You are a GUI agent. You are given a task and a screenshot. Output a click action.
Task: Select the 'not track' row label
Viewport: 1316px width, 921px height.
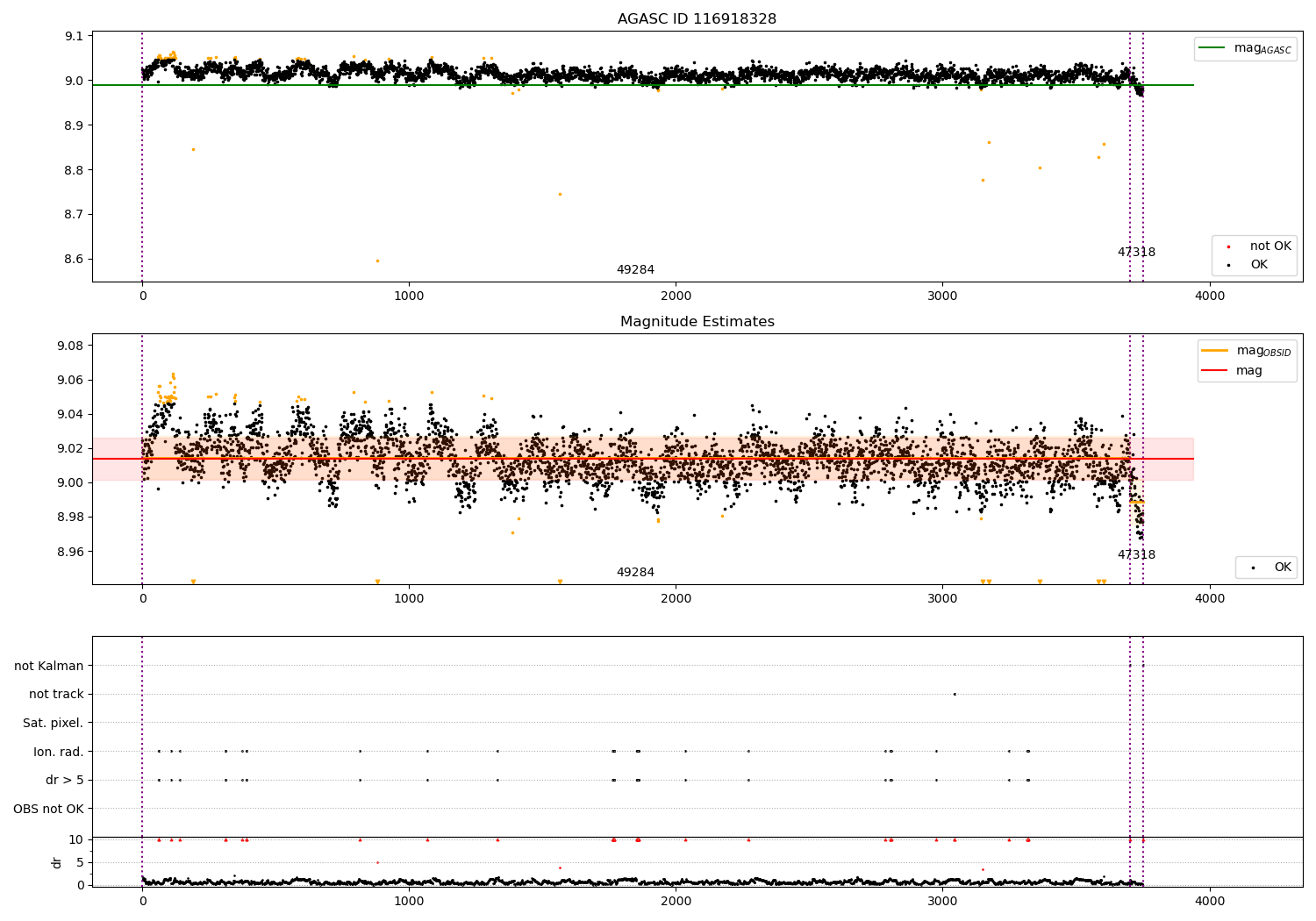click(x=56, y=695)
